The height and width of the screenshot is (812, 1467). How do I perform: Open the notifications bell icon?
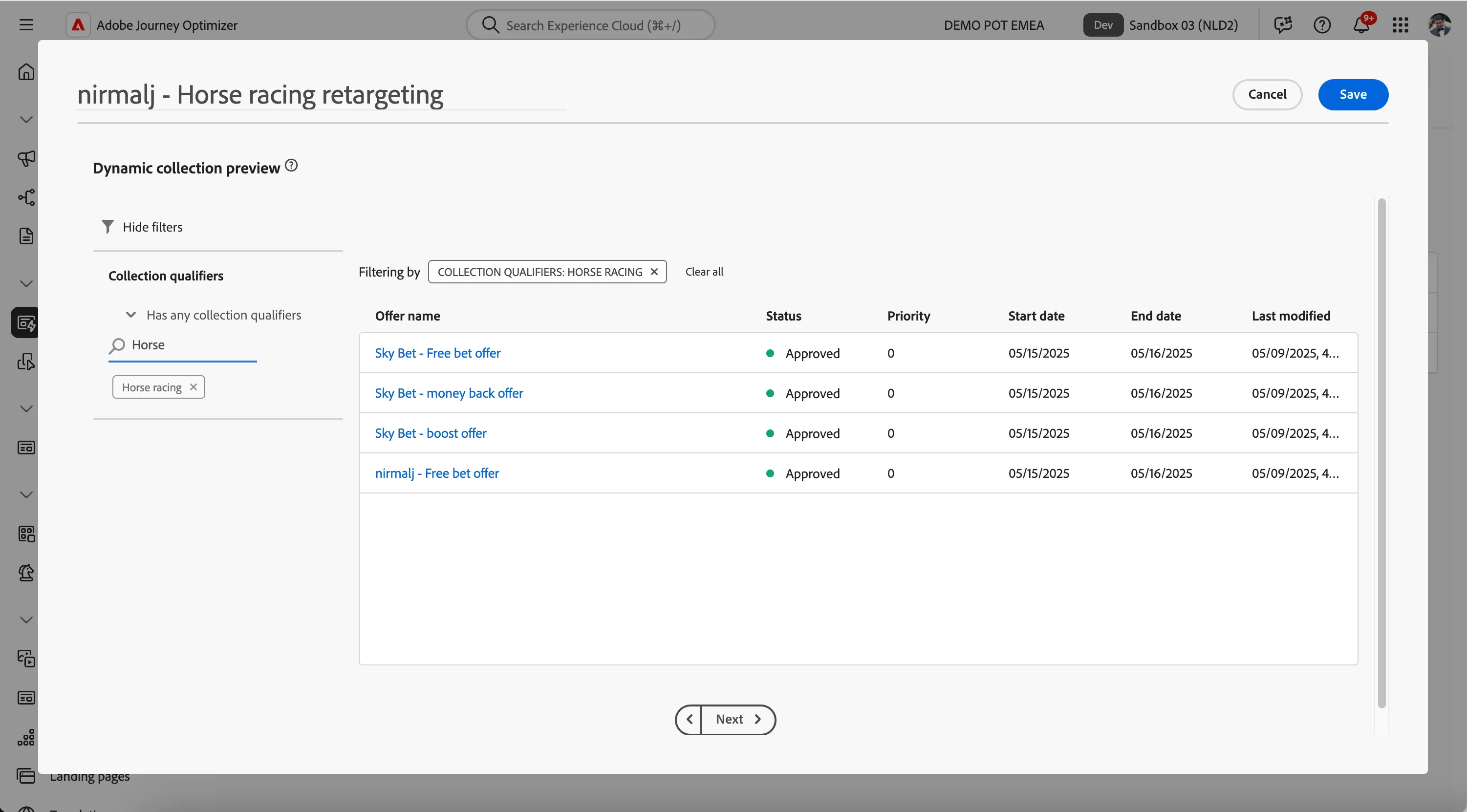point(1361,25)
